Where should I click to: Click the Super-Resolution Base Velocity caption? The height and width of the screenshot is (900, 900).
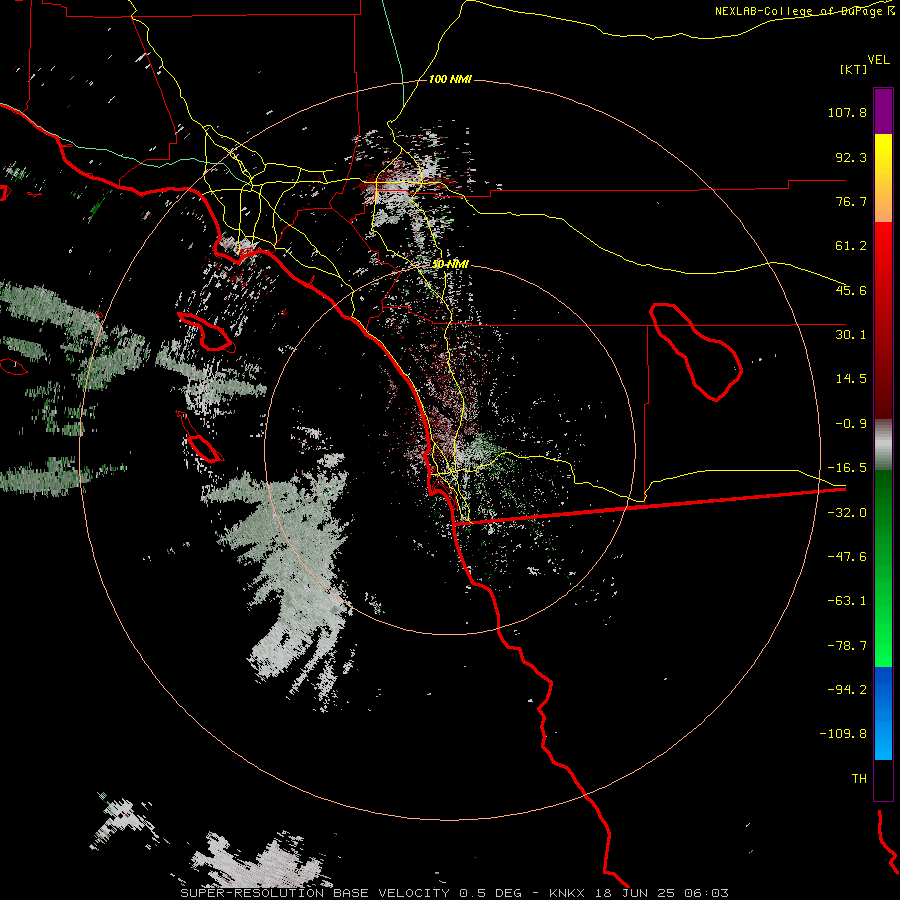[x=455, y=893]
